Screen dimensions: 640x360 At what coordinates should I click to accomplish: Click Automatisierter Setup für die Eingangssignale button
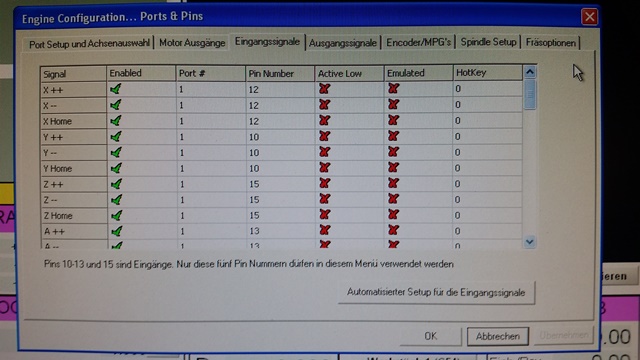436,292
